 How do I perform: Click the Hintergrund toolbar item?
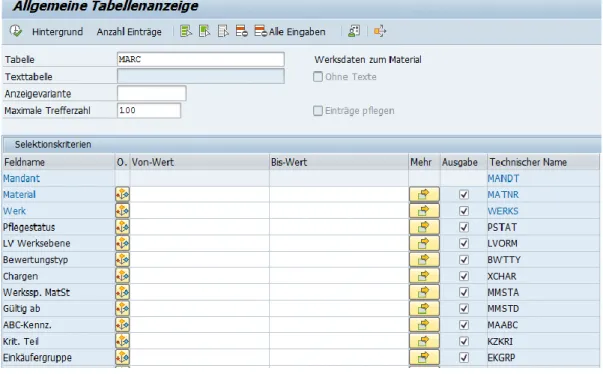57,32
